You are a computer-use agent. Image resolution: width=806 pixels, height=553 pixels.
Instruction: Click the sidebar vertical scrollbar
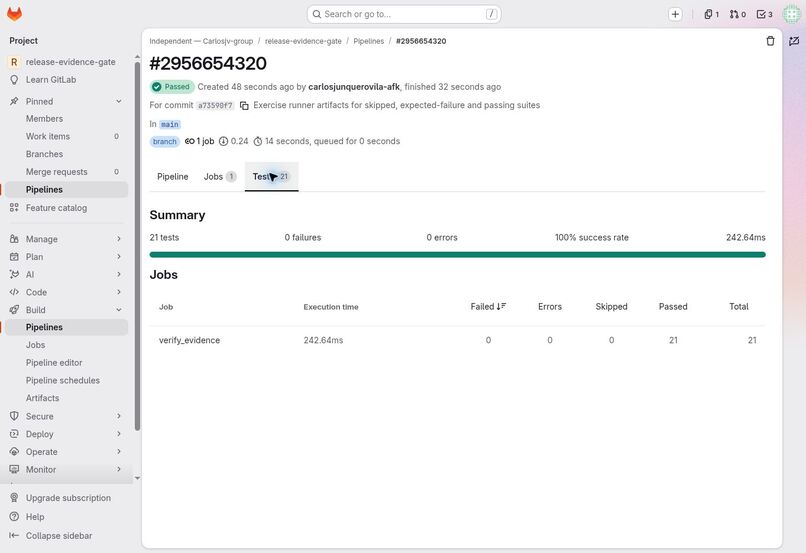[137, 246]
